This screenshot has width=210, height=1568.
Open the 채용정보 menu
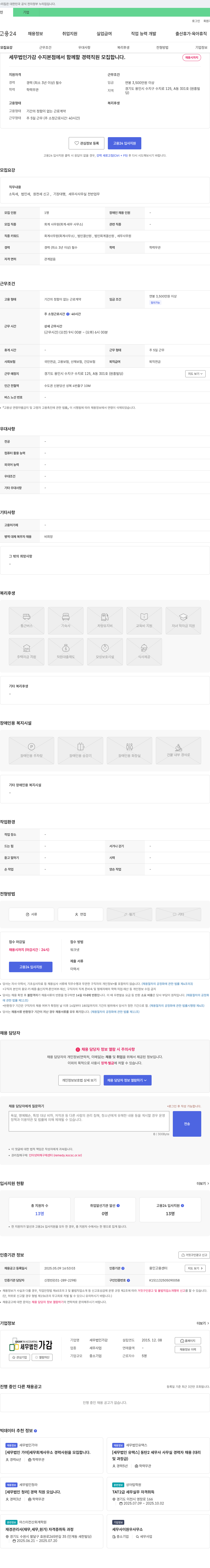[35, 33]
